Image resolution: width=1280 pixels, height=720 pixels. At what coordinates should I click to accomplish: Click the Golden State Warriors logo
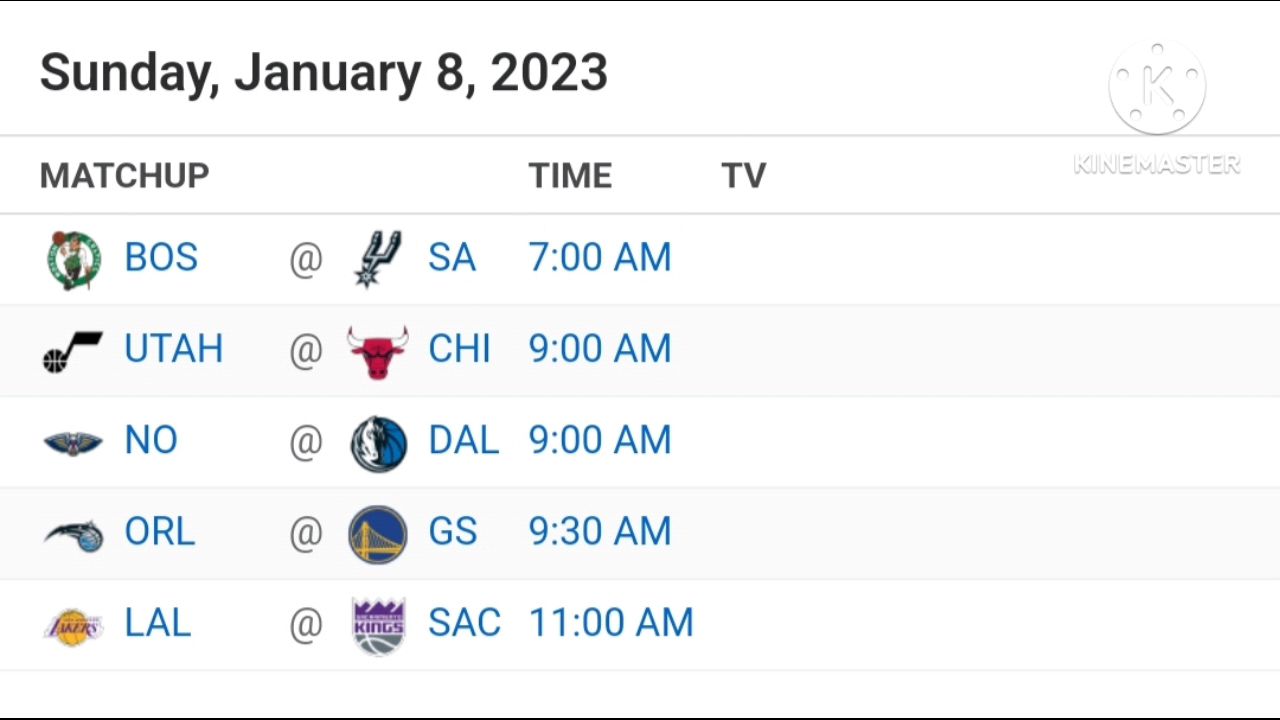point(378,534)
